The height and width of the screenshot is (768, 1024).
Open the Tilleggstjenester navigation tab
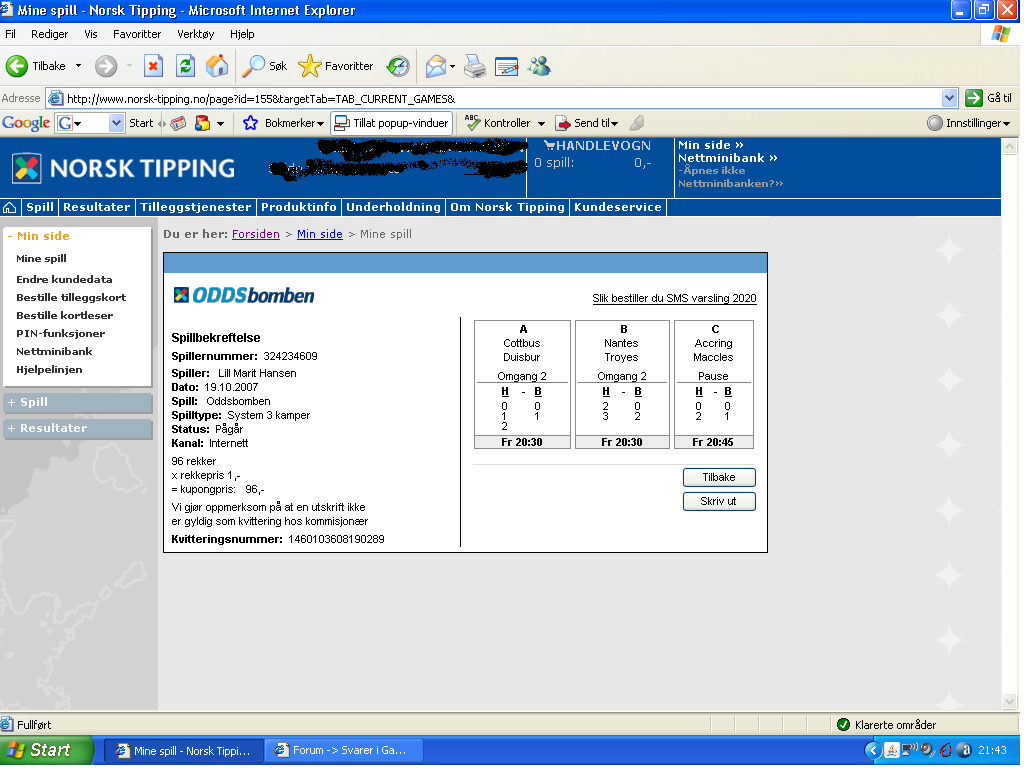(x=195, y=207)
